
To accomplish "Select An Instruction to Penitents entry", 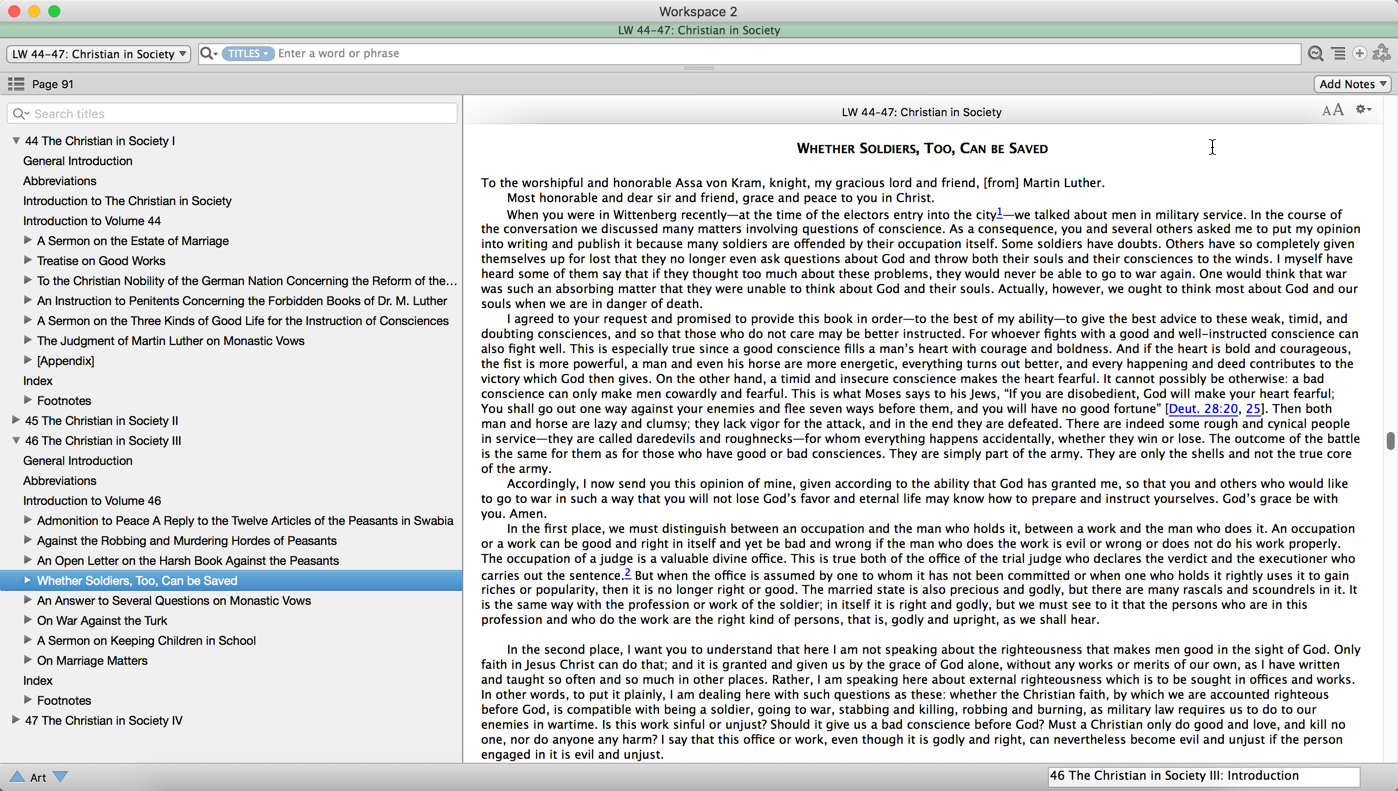I will coord(242,301).
